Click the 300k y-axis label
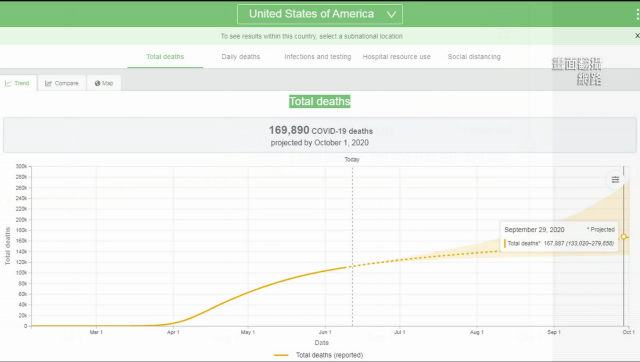Viewport: 640px width, 362px height. (21, 167)
